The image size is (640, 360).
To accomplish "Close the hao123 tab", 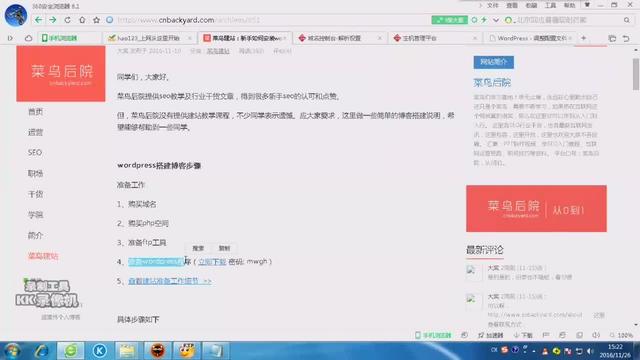I will [189, 38].
